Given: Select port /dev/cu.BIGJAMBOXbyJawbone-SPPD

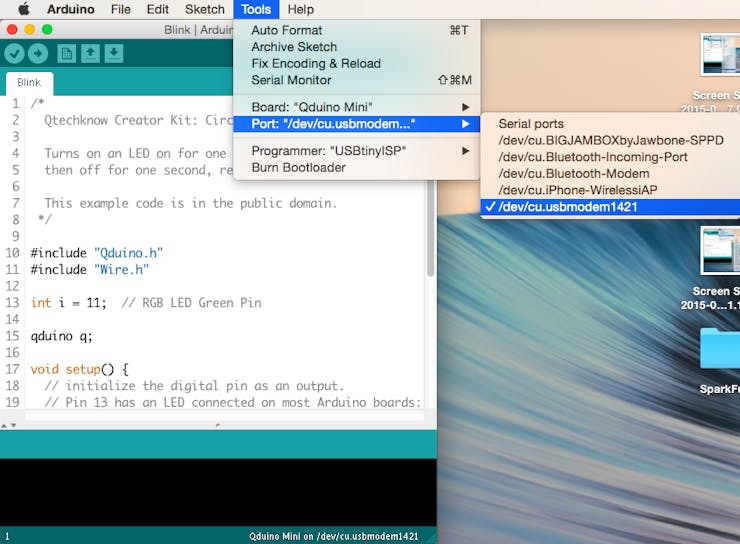Looking at the screenshot, I should (610, 141).
